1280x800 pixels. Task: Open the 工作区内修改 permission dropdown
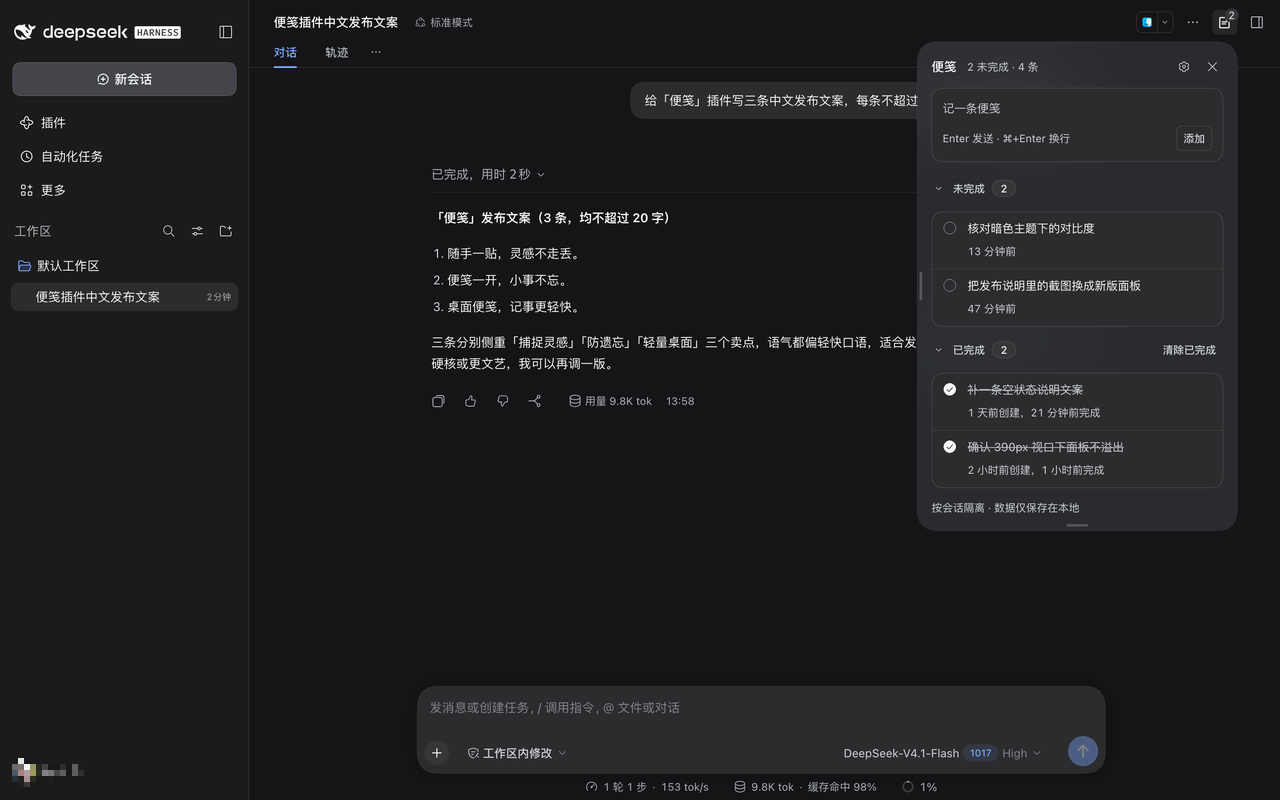click(x=517, y=753)
